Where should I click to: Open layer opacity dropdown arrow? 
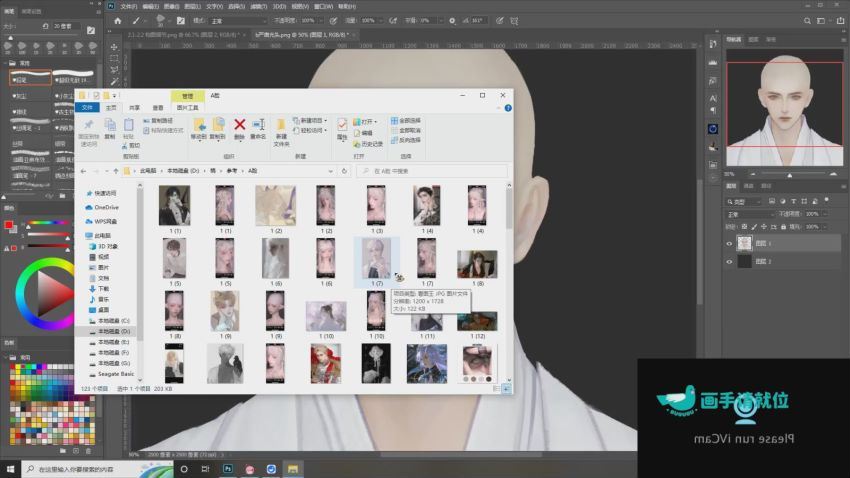tap(825, 214)
